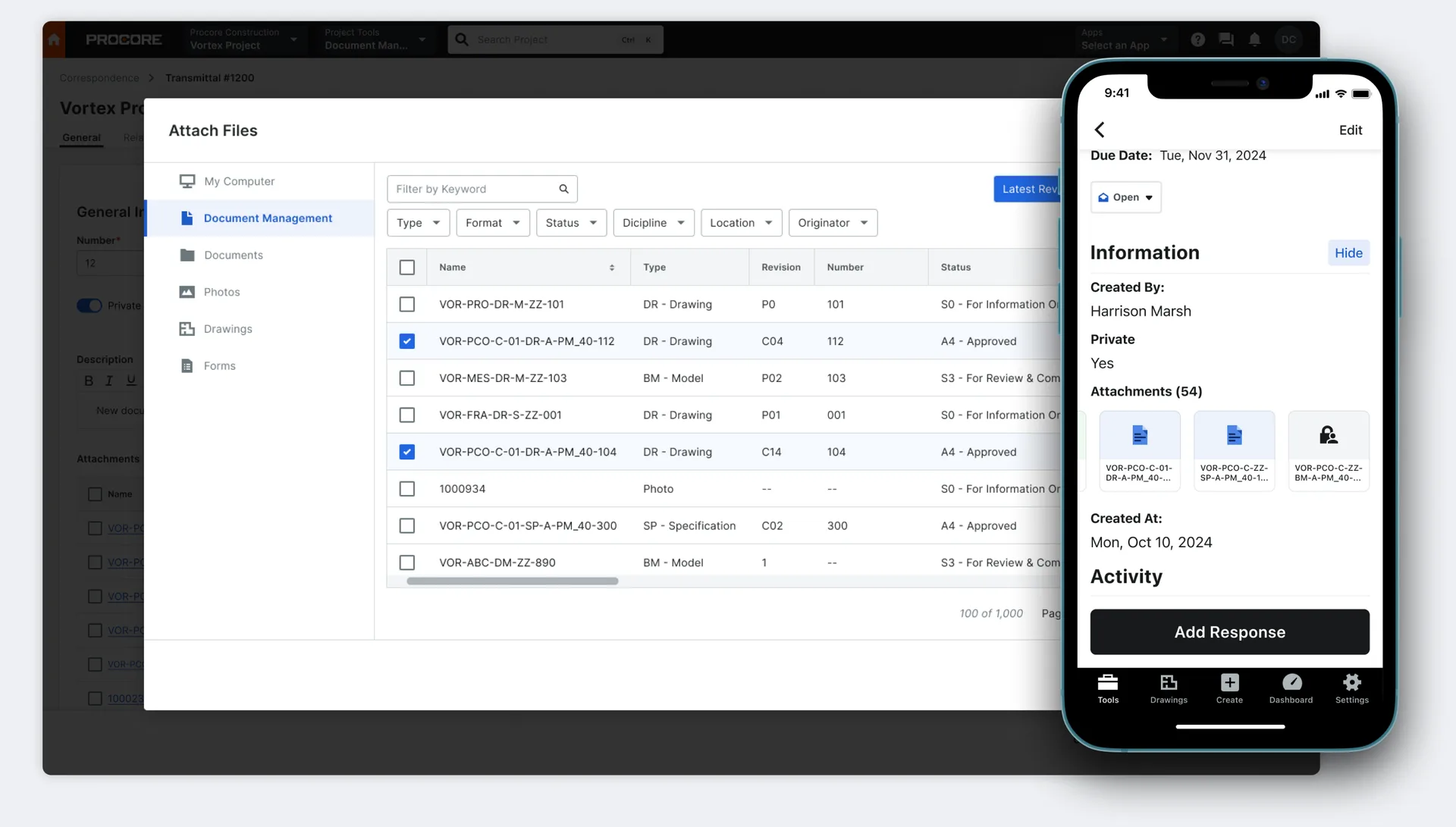Tap the Create plus icon on phone
The width and height of the screenshot is (1456, 827).
[x=1229, y=682]
